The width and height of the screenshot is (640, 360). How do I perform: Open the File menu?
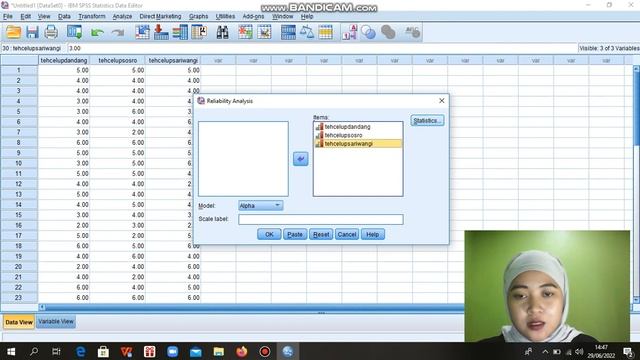click(x=8, y=16)
